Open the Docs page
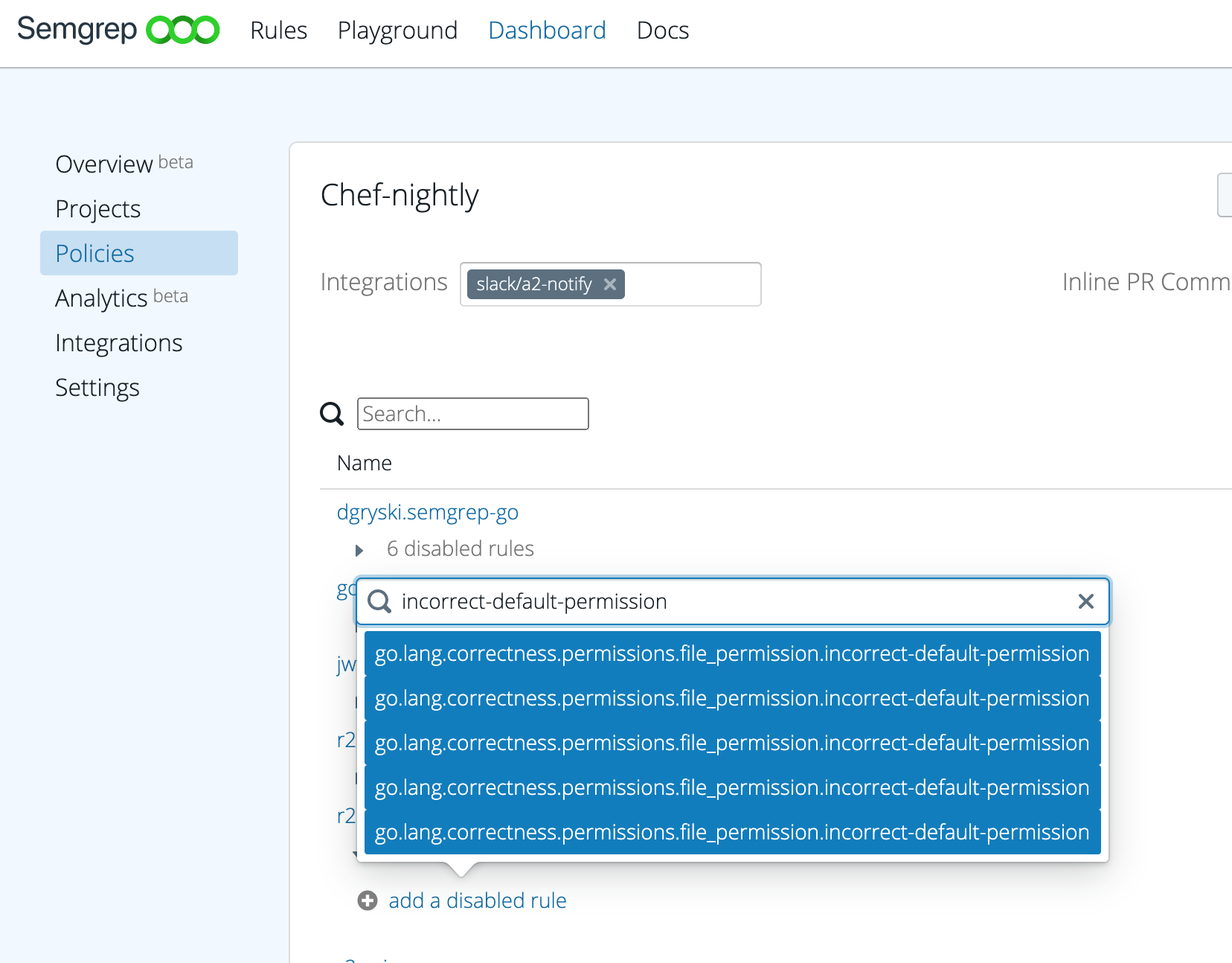 (x=662, y=31)
